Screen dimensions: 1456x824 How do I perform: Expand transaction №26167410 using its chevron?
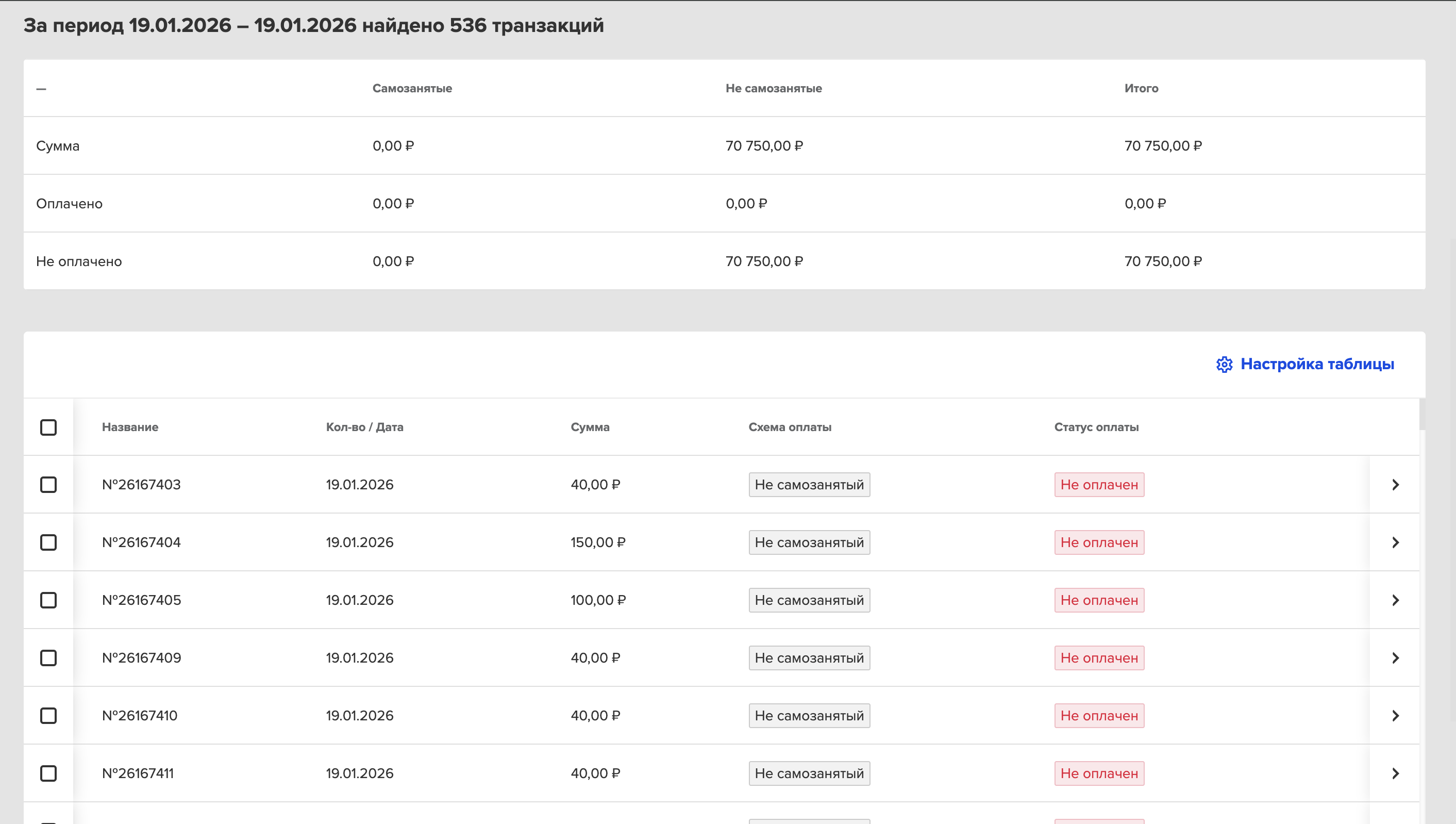pyautogui.click(x=1396, y=716)
